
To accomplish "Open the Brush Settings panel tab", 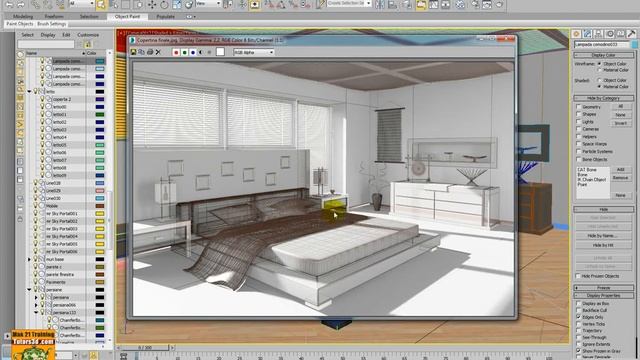I will coord(52,24).
